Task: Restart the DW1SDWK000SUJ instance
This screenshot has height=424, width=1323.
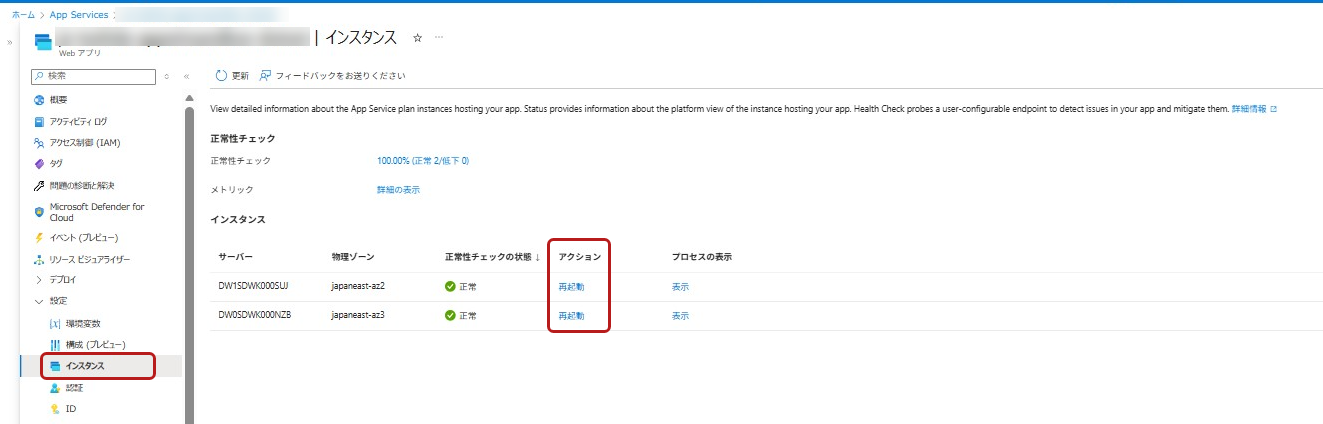Action: [x=571, y=287]
